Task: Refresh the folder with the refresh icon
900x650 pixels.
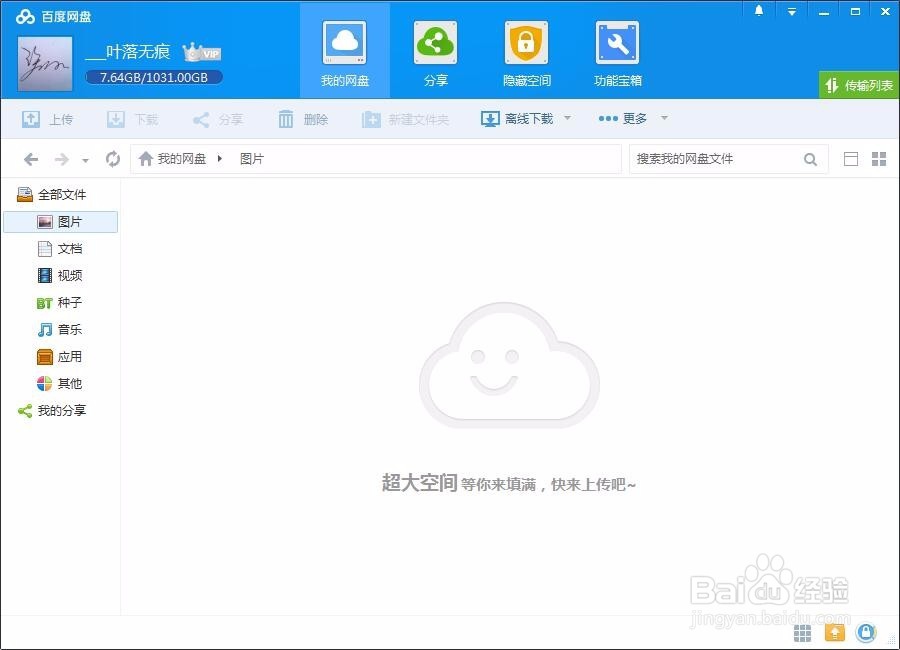Action: 112,158
